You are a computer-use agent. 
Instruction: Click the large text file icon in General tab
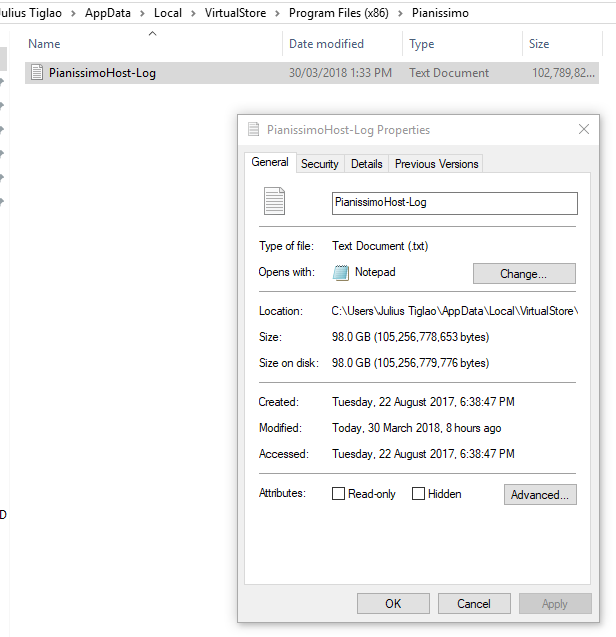click(274, 201)
